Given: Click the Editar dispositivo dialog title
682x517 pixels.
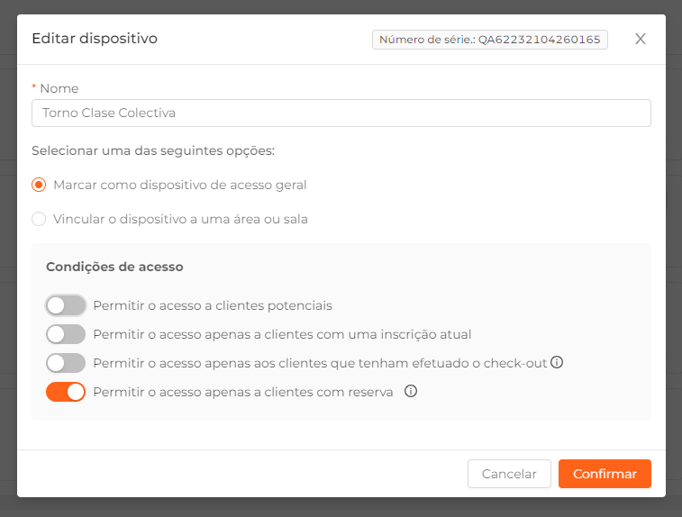Looking at the screenshot, I should pos(94,39).
